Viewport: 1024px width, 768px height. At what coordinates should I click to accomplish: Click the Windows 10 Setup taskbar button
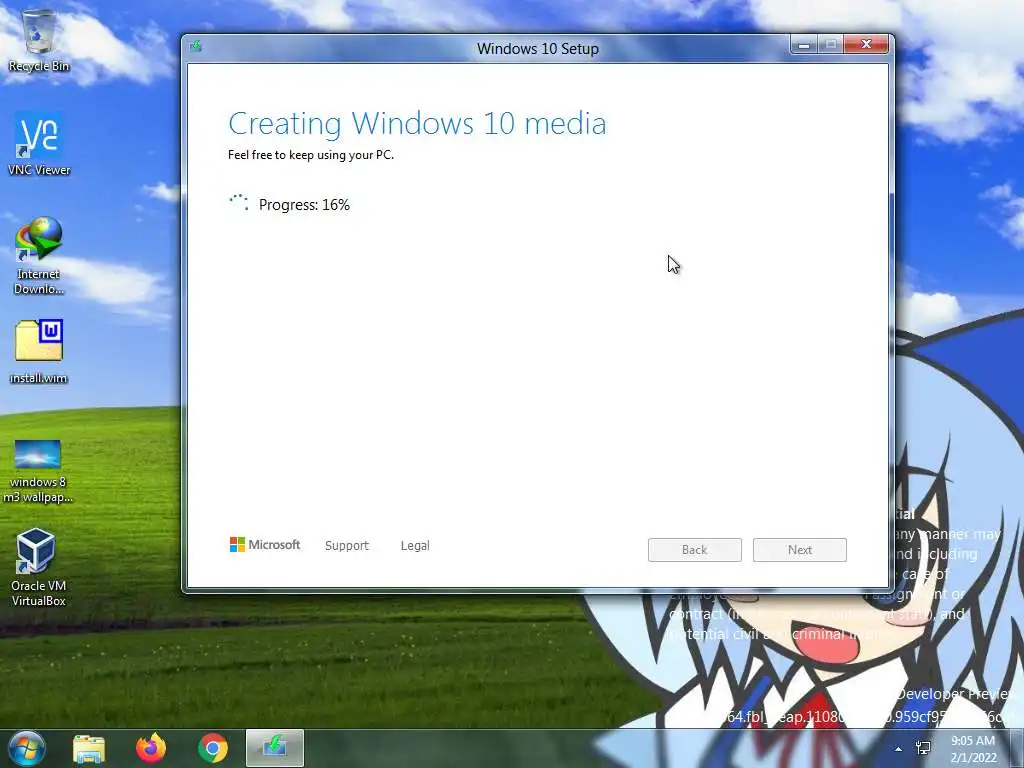coord(275,748)
